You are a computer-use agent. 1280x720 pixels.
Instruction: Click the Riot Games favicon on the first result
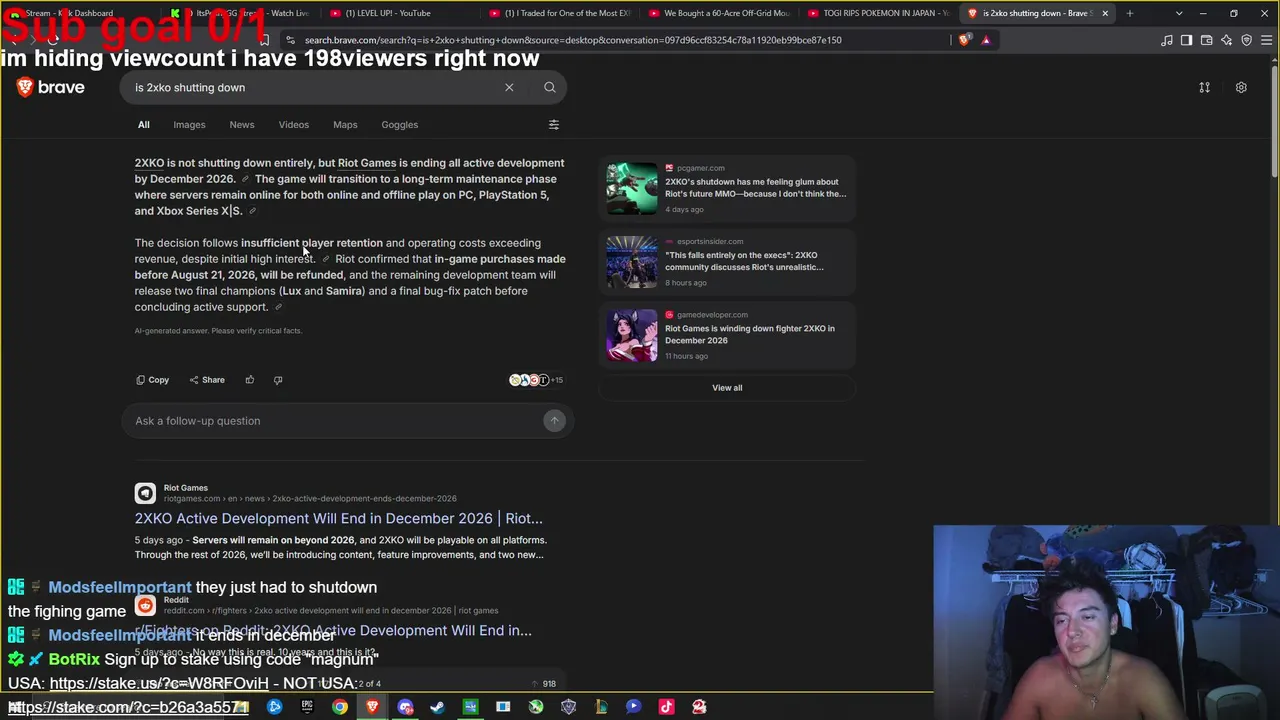pyautogui.click(x=145, y=493)
